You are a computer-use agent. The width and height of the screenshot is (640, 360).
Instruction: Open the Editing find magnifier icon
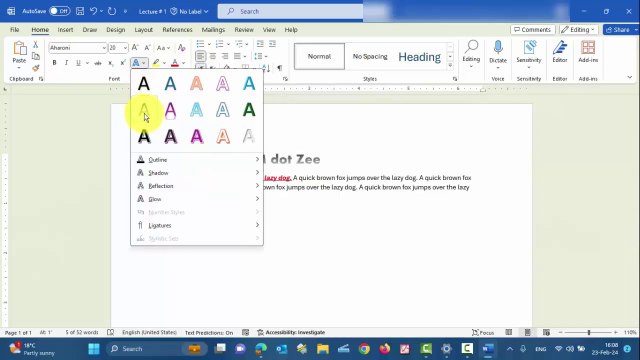click(471, 47)
